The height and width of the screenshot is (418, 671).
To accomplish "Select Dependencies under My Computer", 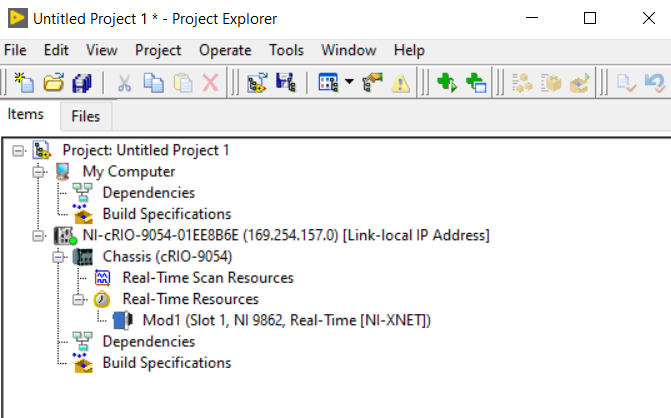I will pos(148,193).
